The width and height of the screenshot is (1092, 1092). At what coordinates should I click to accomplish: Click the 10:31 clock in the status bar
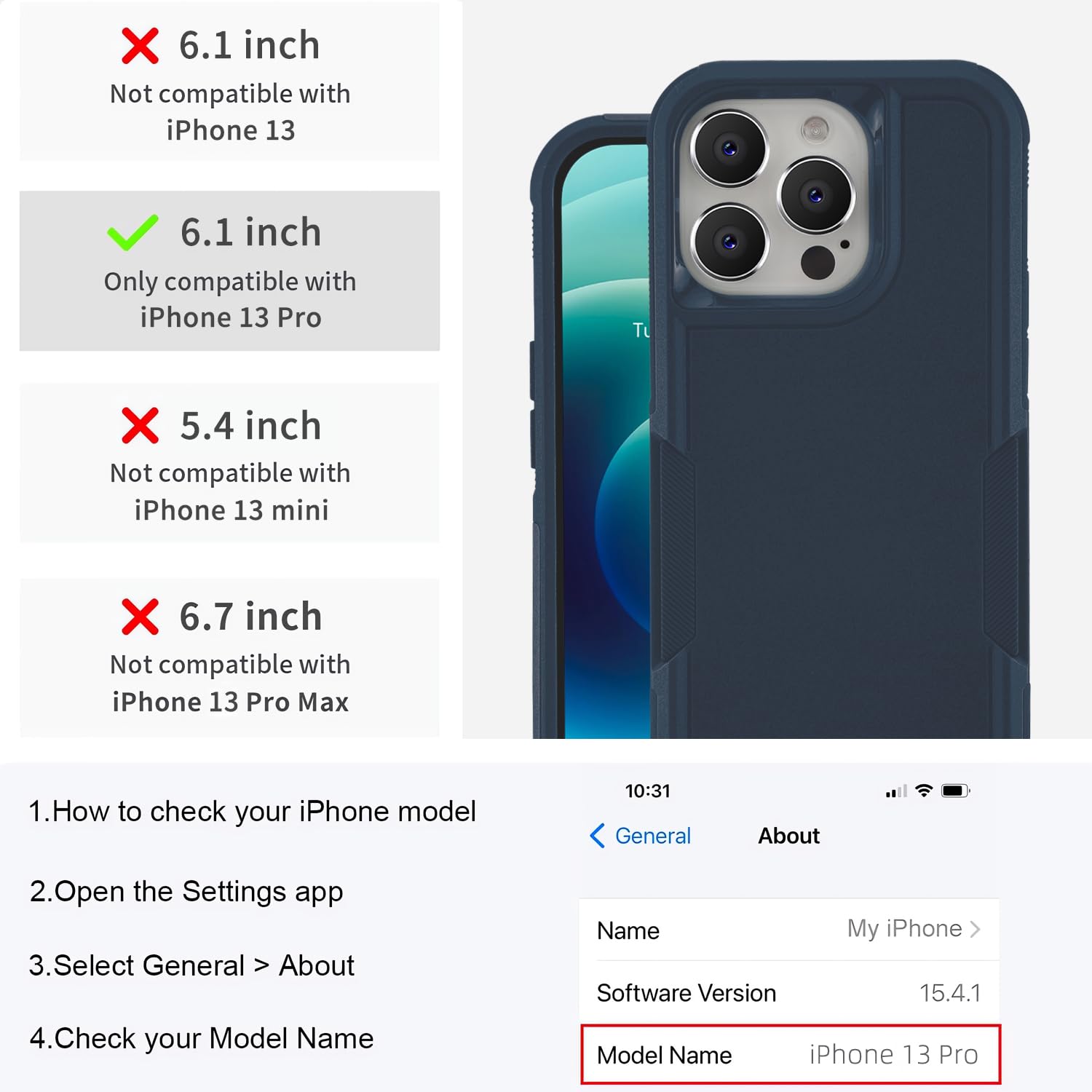coord(647,791)
